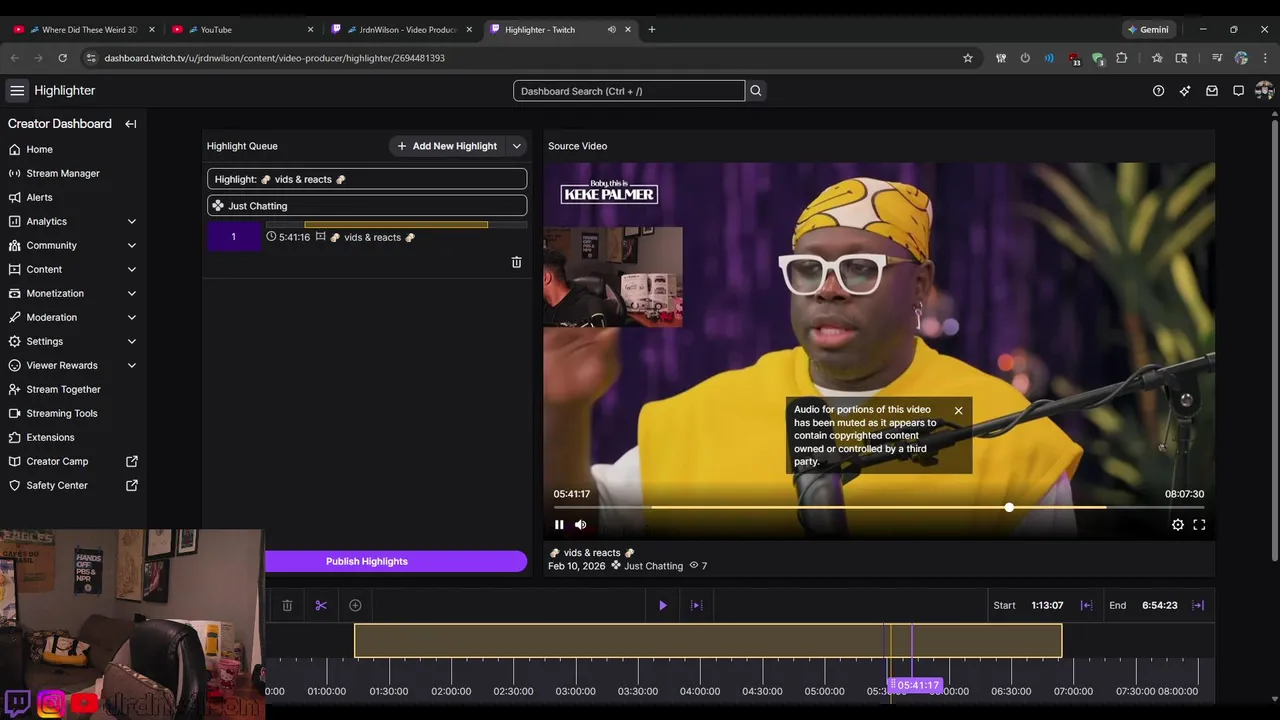The width and height of the screenshot is (1280, 720).
Task: Click the timeline toolbar trash icon
Action: (x=287, y=605)
